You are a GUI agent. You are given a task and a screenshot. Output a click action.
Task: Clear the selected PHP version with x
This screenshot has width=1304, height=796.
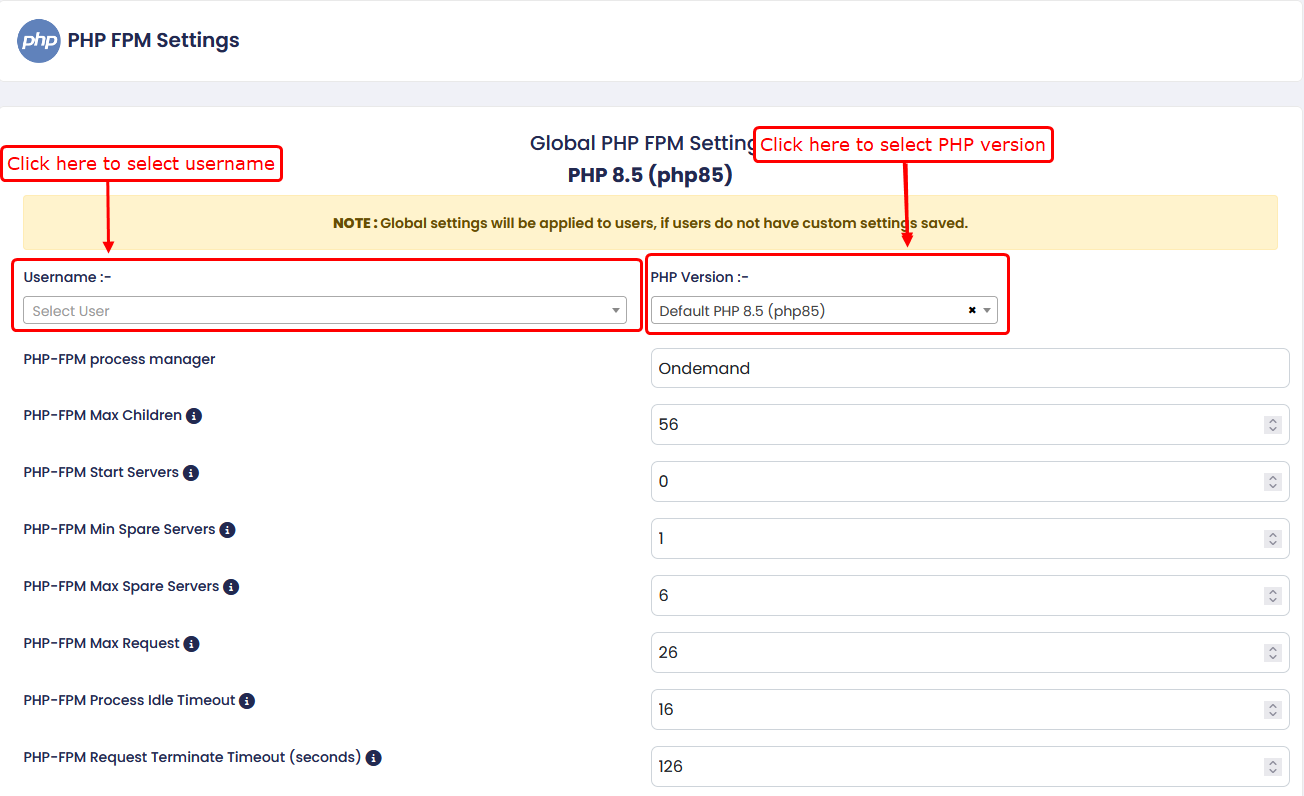[971, 311]
